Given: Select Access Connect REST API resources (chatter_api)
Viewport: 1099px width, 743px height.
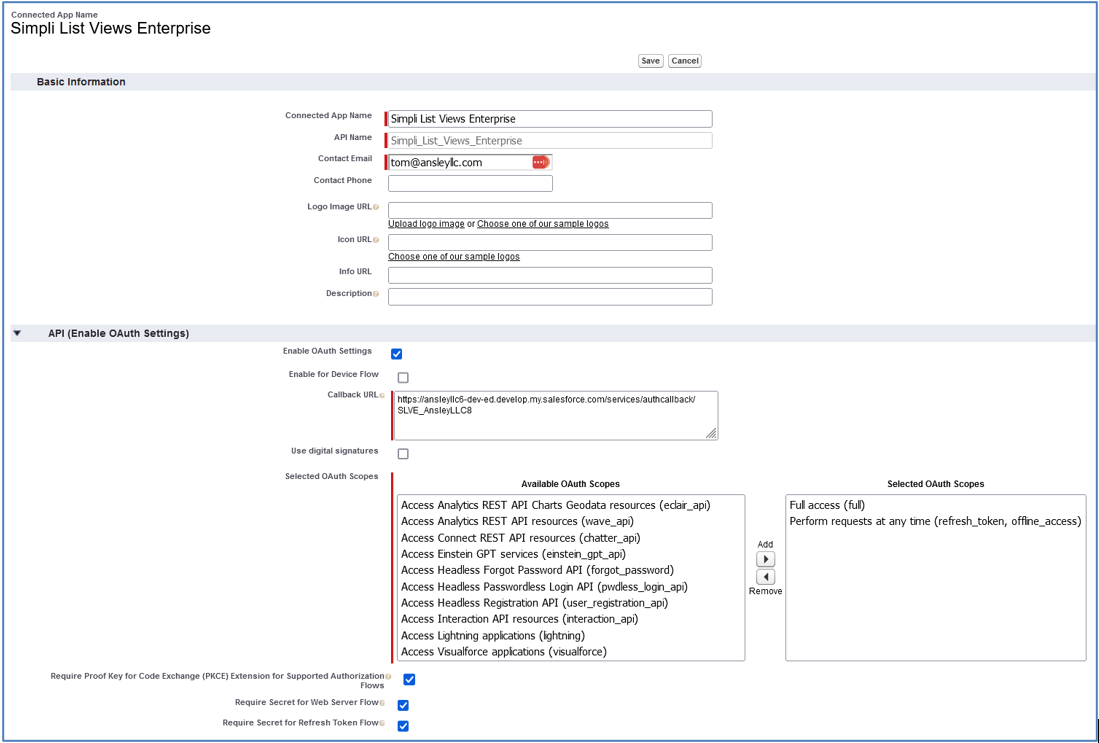Looking at the screenshot, I should point(521,538).
